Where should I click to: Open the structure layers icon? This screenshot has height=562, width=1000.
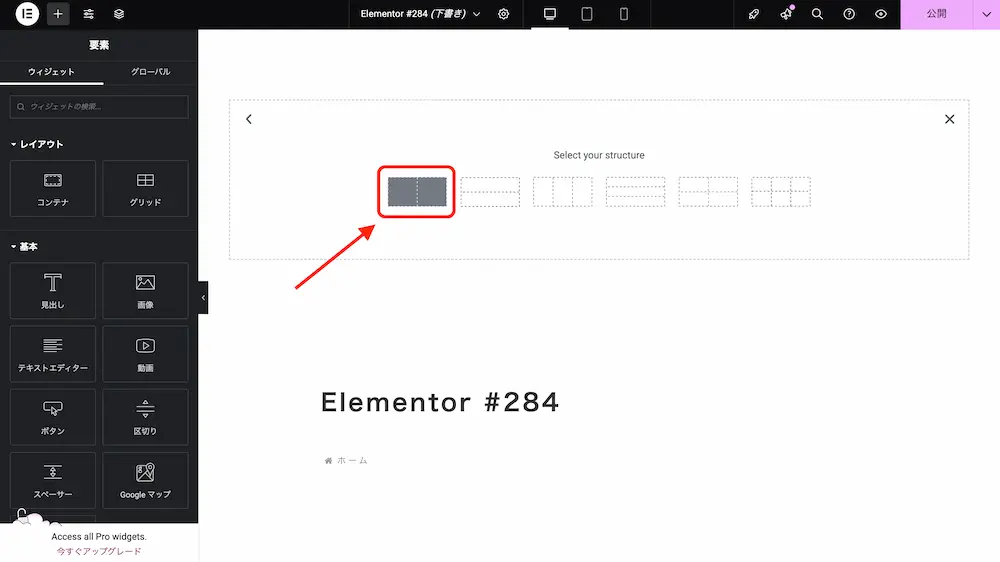tap(119, 14)
